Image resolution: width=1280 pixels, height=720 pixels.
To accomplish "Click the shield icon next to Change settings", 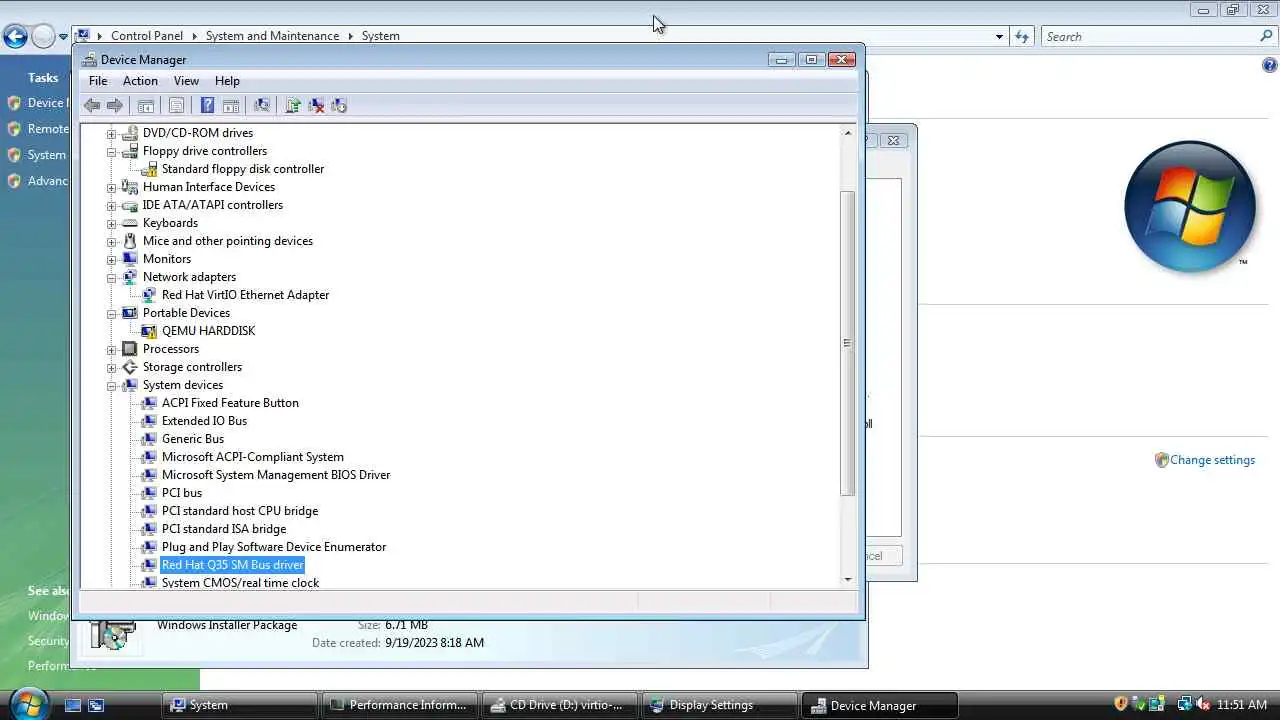I will tap(1161, 460).
